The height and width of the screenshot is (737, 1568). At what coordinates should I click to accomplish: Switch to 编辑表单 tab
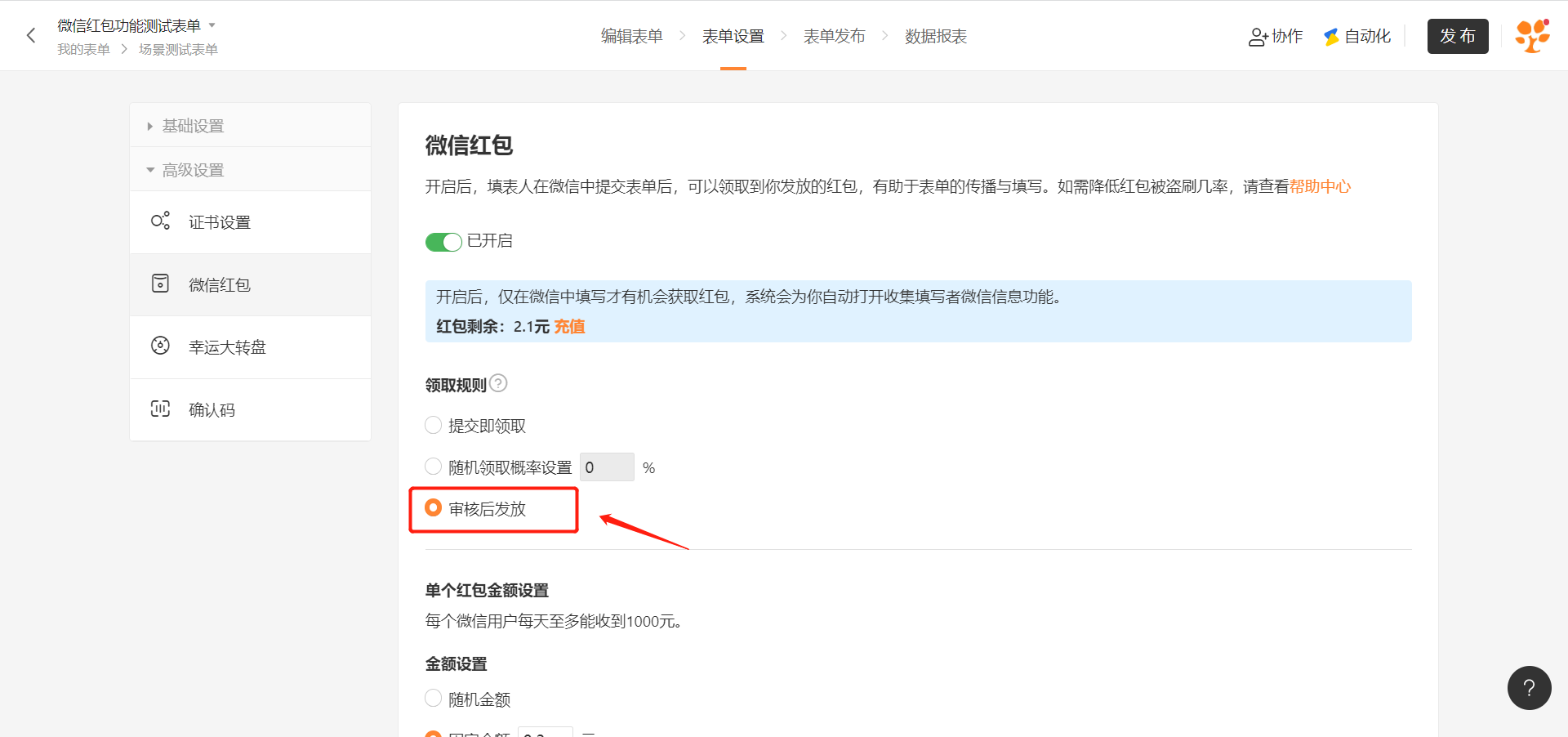tap(632, 36)
